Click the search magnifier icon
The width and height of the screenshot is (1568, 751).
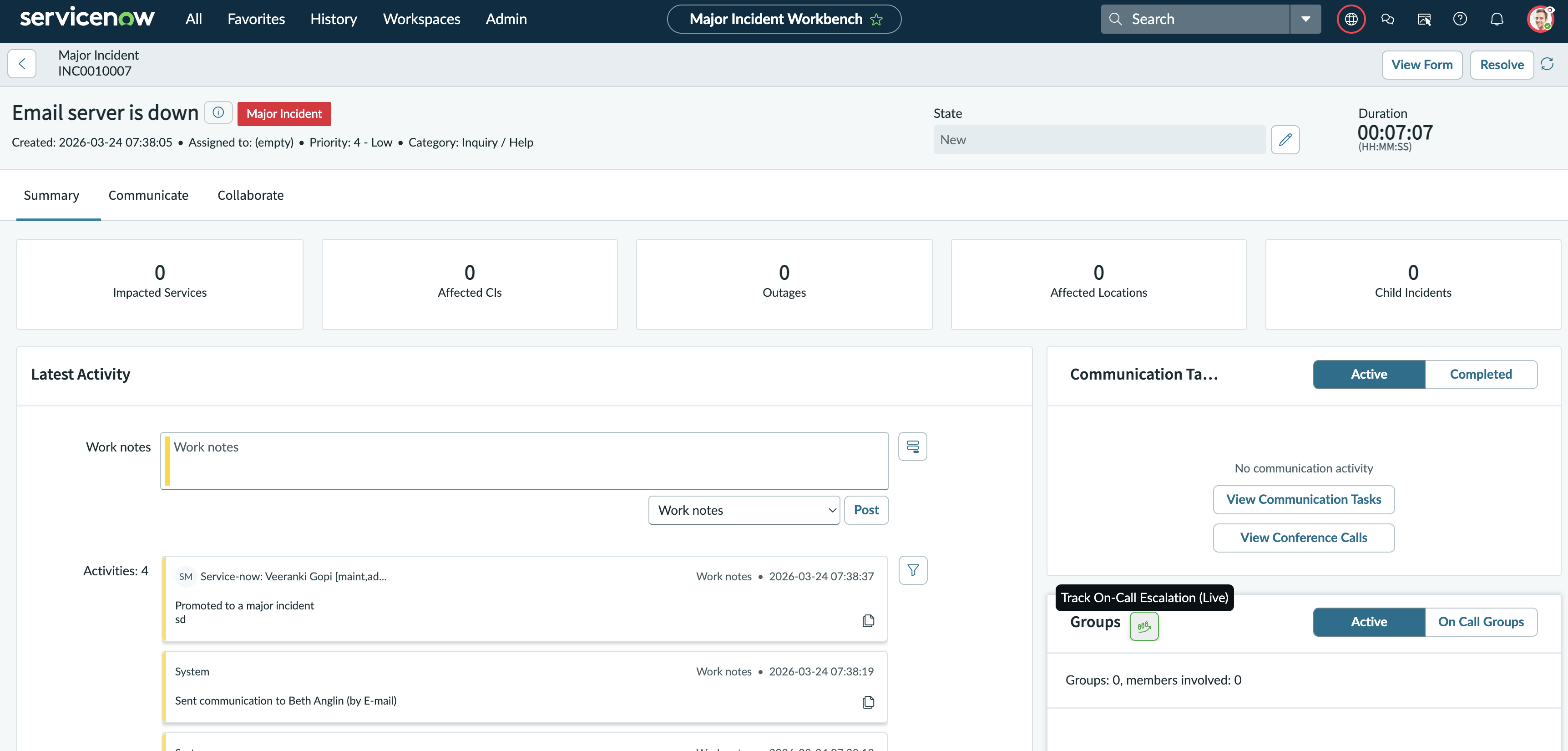click(1115, 19)
